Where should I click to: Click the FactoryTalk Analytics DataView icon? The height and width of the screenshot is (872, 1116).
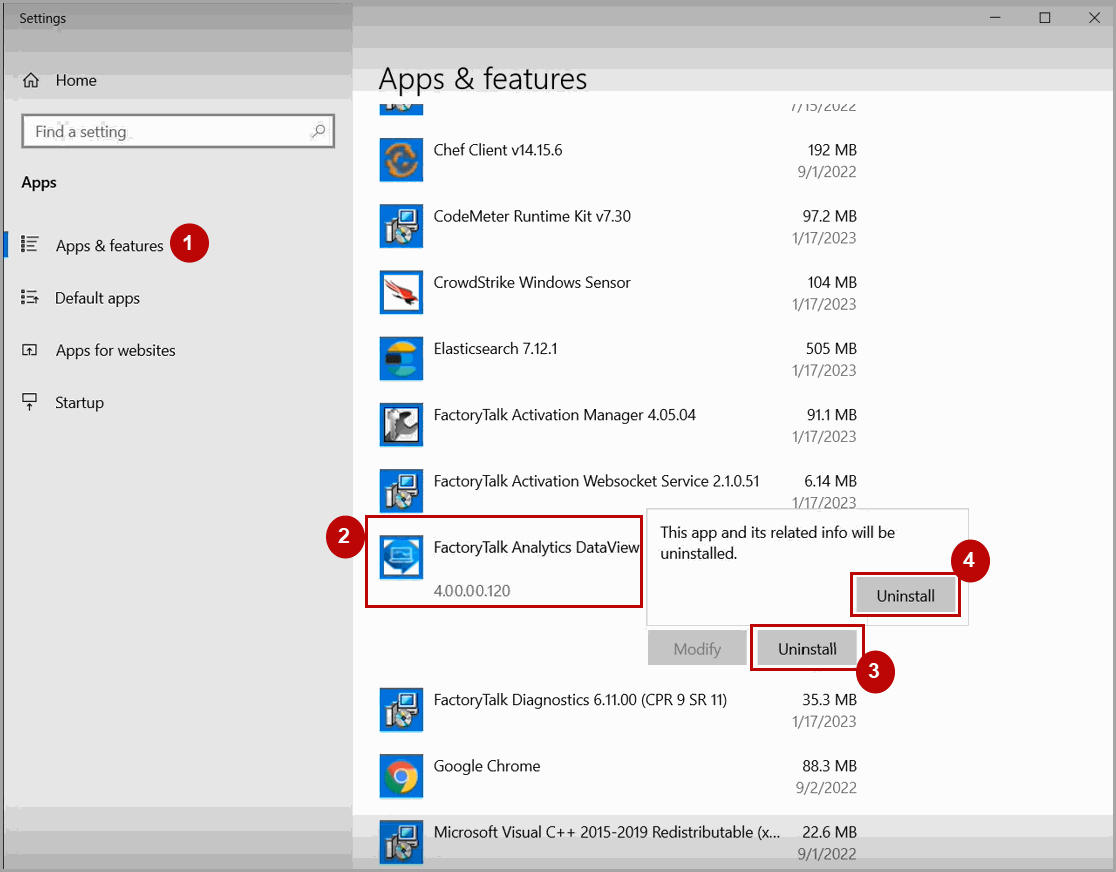[401, 557]
